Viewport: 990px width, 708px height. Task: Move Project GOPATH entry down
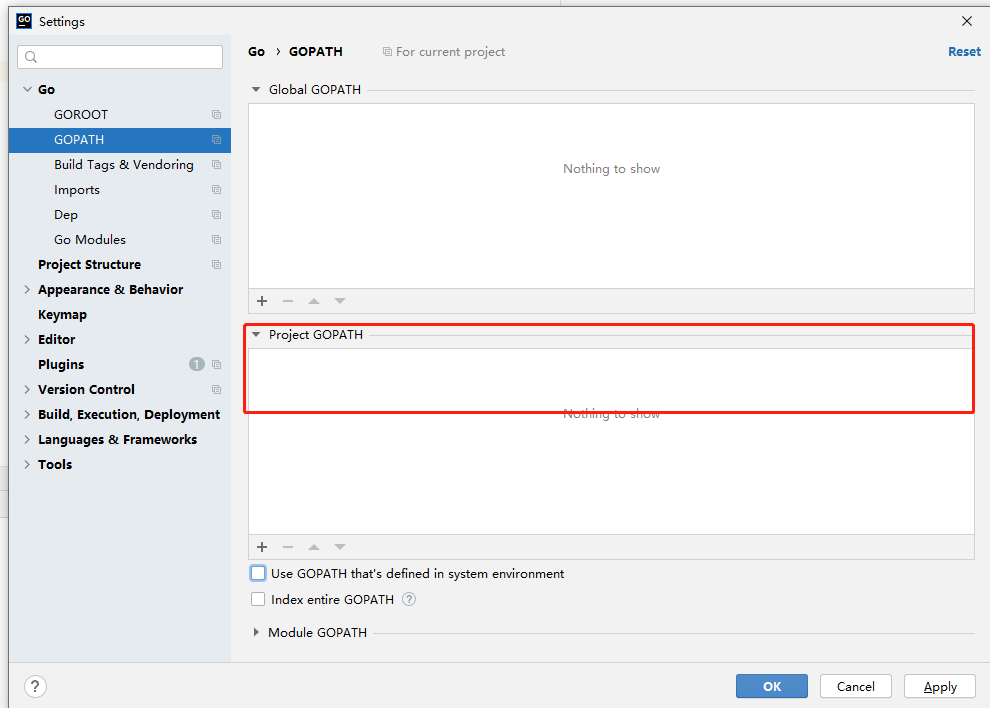[340, 547]
